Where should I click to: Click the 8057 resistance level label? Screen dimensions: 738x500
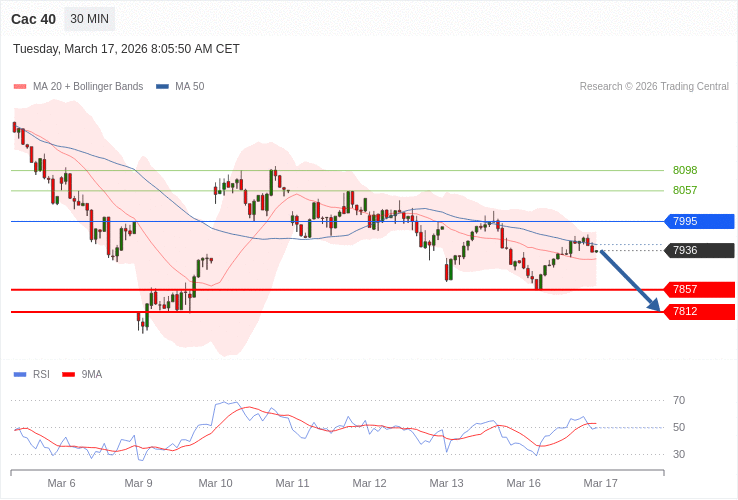685,190
